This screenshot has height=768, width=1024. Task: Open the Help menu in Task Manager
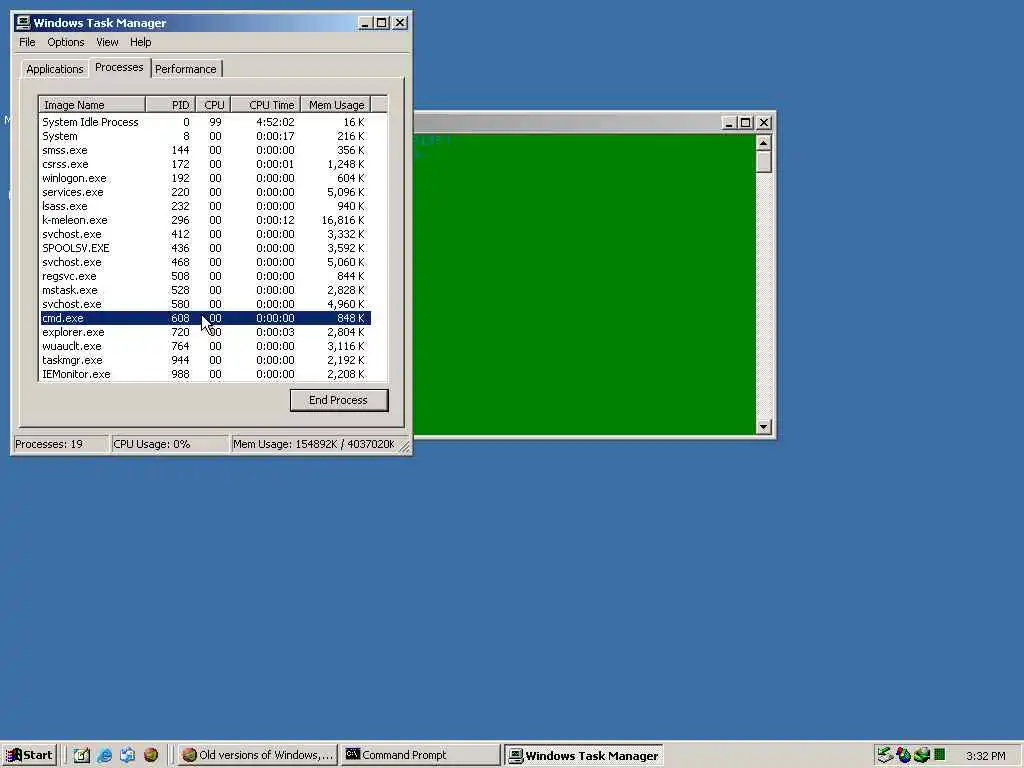point(140,42)
